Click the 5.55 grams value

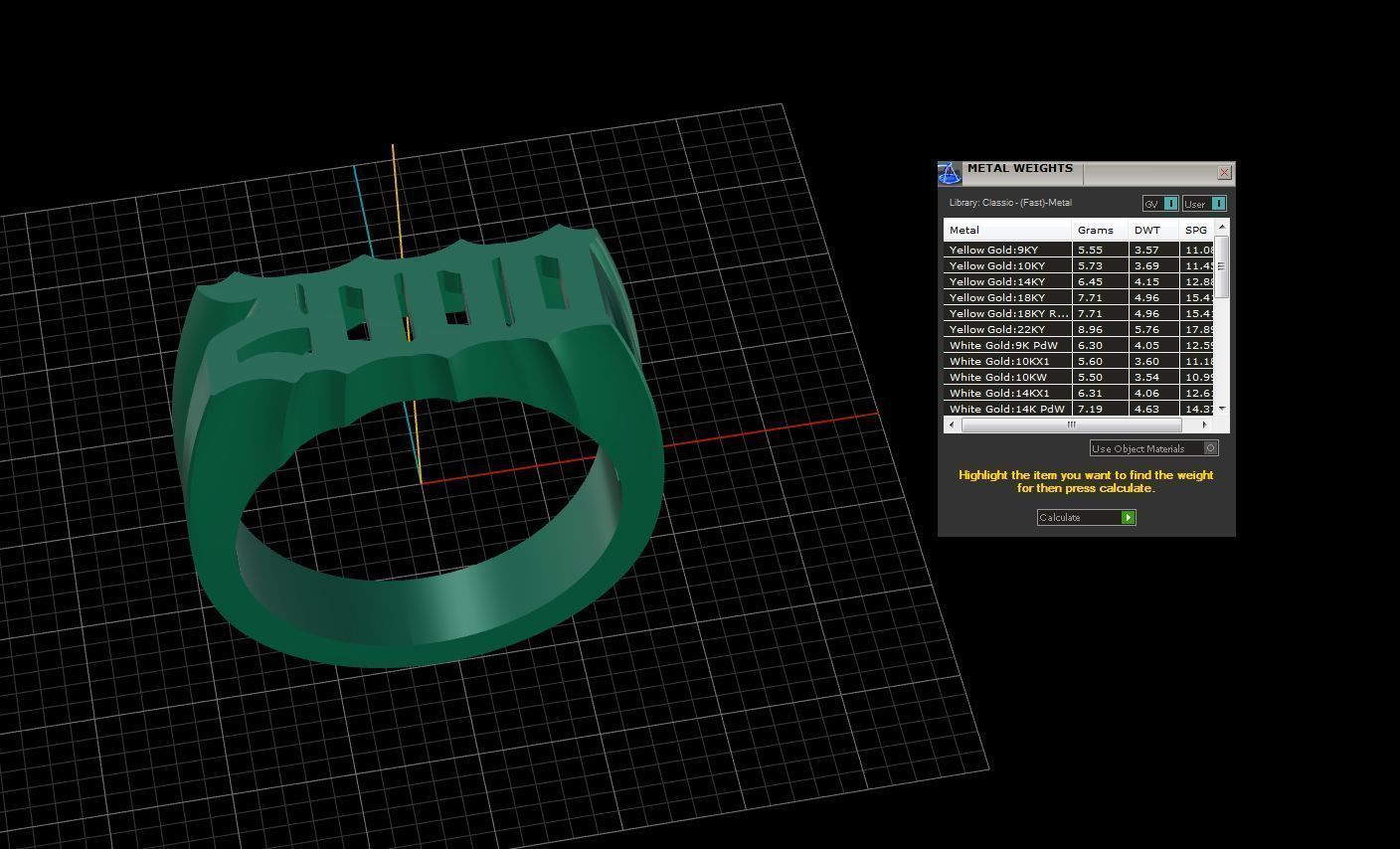[1090, 250]
